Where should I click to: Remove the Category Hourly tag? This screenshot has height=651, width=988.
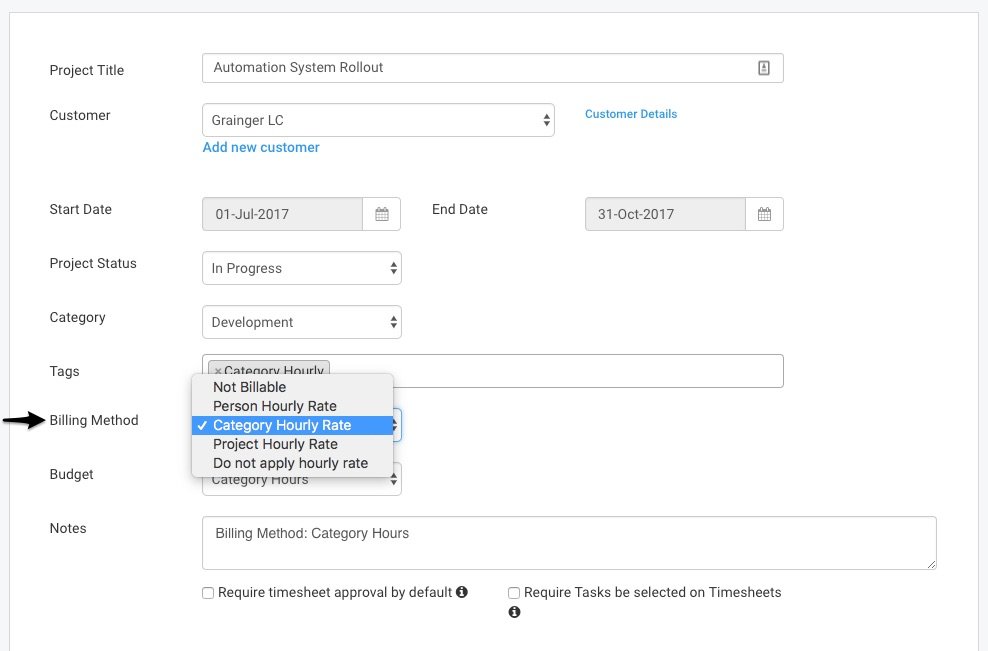point(218,371)
